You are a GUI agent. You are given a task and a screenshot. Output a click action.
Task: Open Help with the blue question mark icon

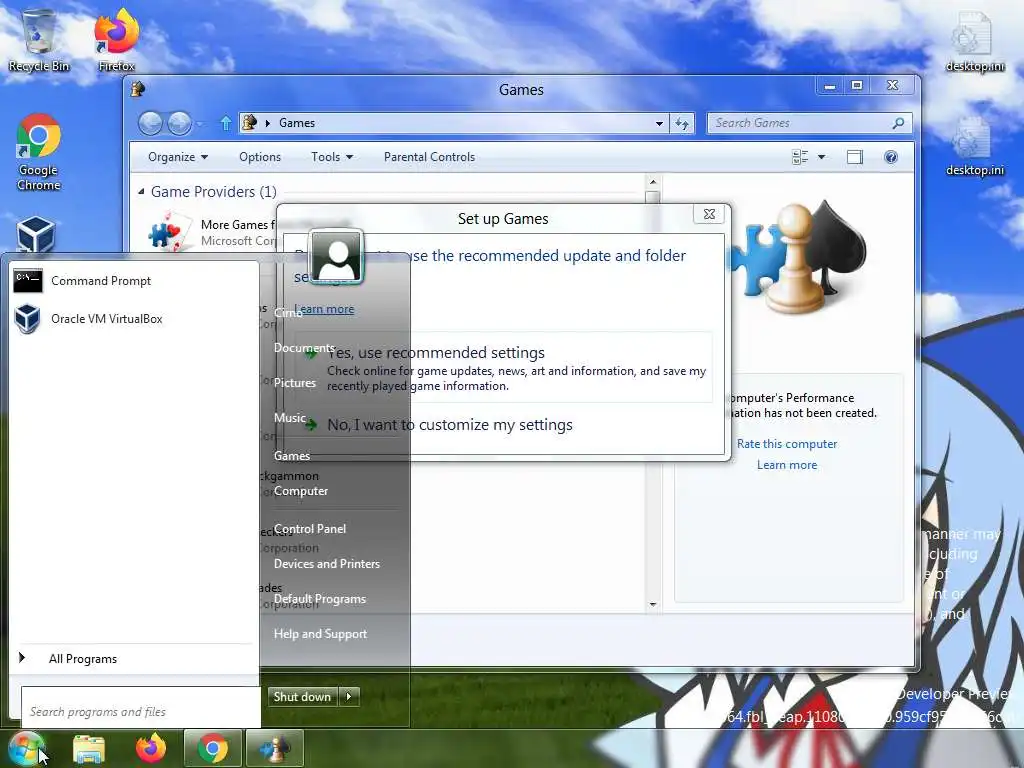pos(891,157)
